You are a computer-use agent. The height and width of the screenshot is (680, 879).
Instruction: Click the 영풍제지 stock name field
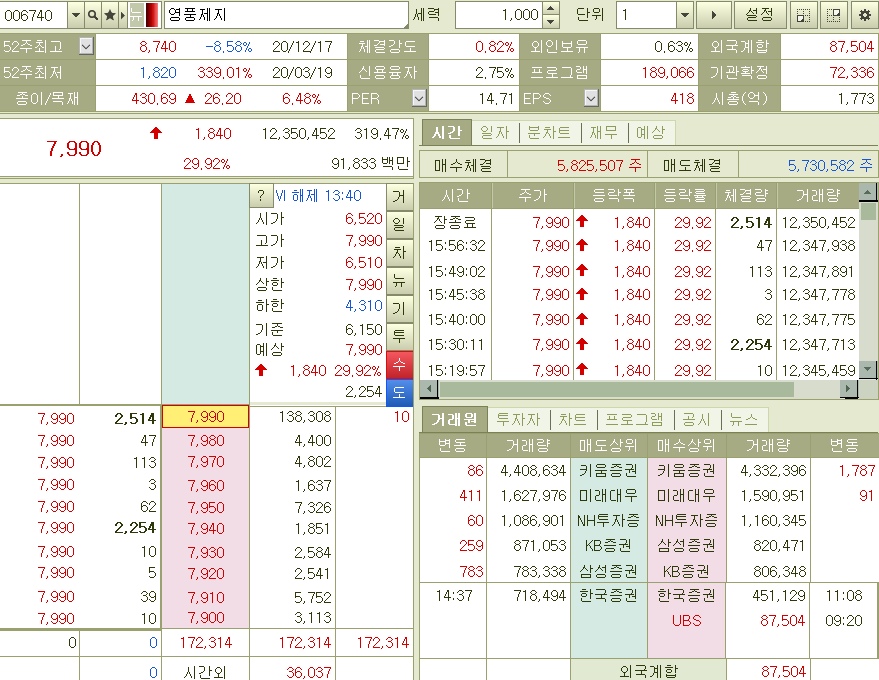(285, 15)
